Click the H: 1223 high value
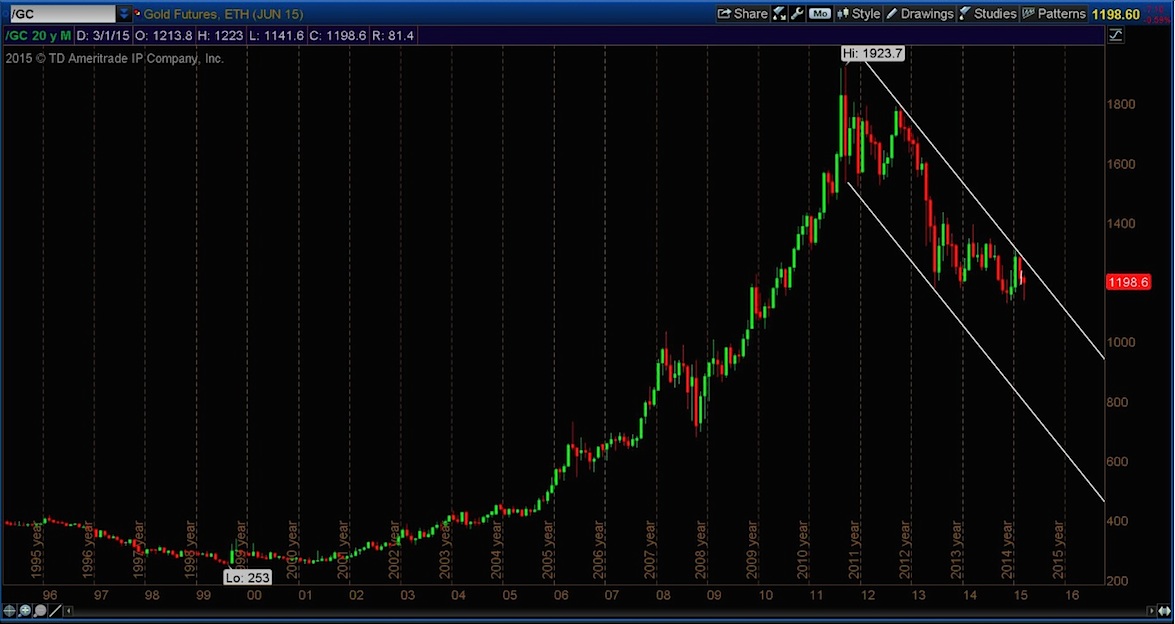The image size is (1175, 624). (219, 35)
